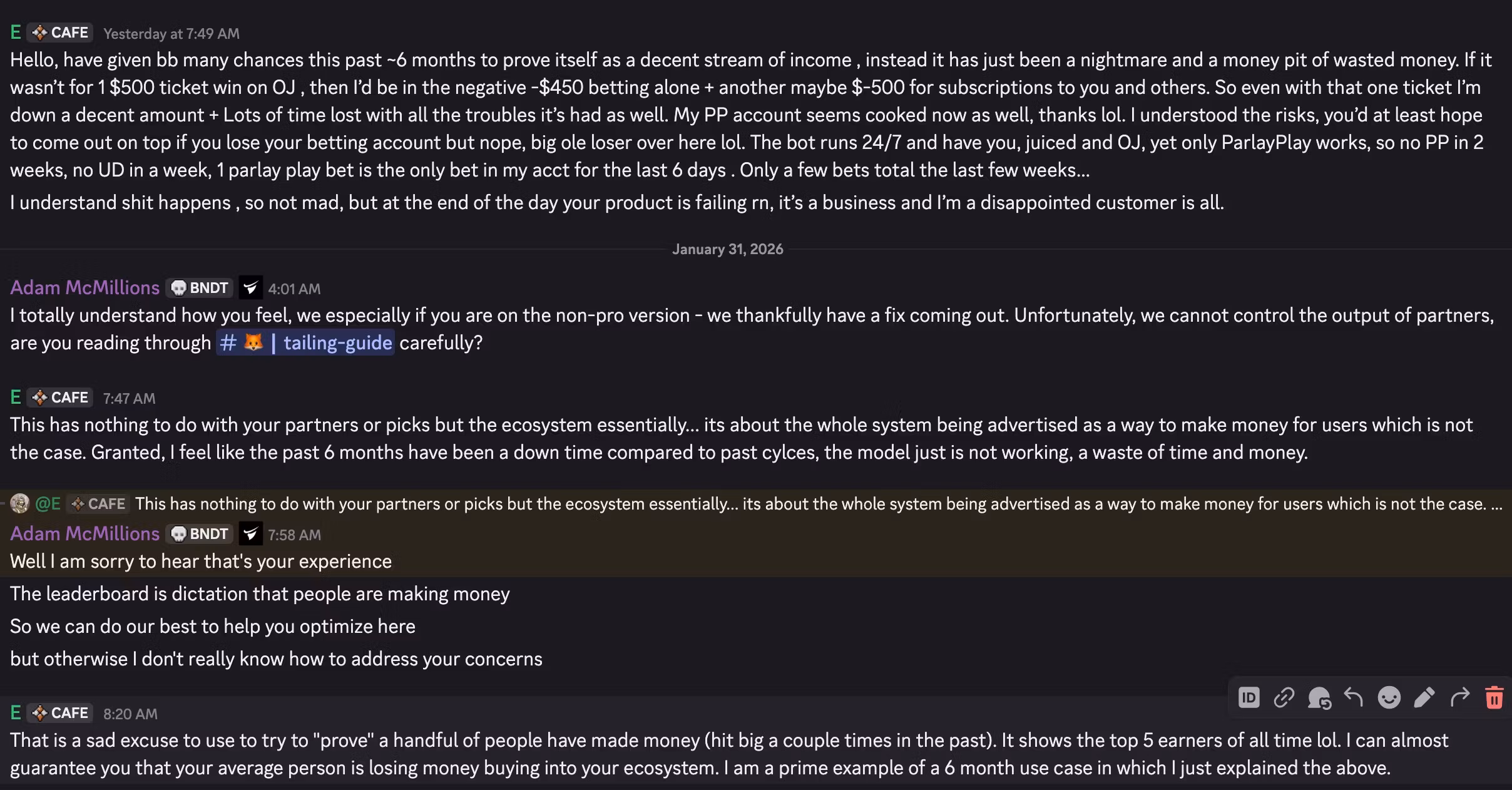The image size is (1512, 790).
Task: Click the white badge beside the 4:01 AM BNDT tag
Action: pyautogui.click(x=250, y=288)
